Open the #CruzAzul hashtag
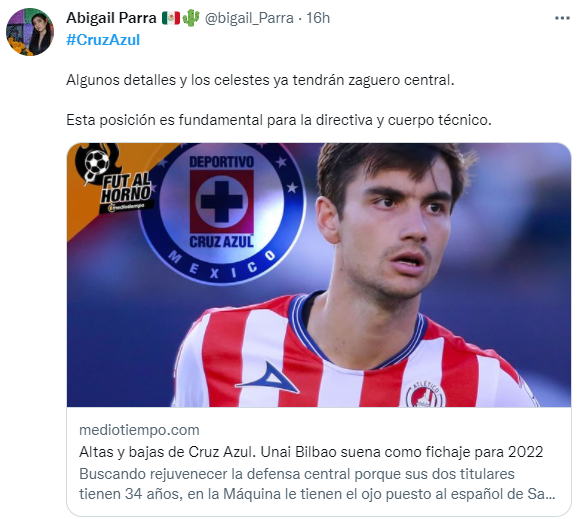The height and width of the screenshot is (519, 582). (x=103, y=40)
